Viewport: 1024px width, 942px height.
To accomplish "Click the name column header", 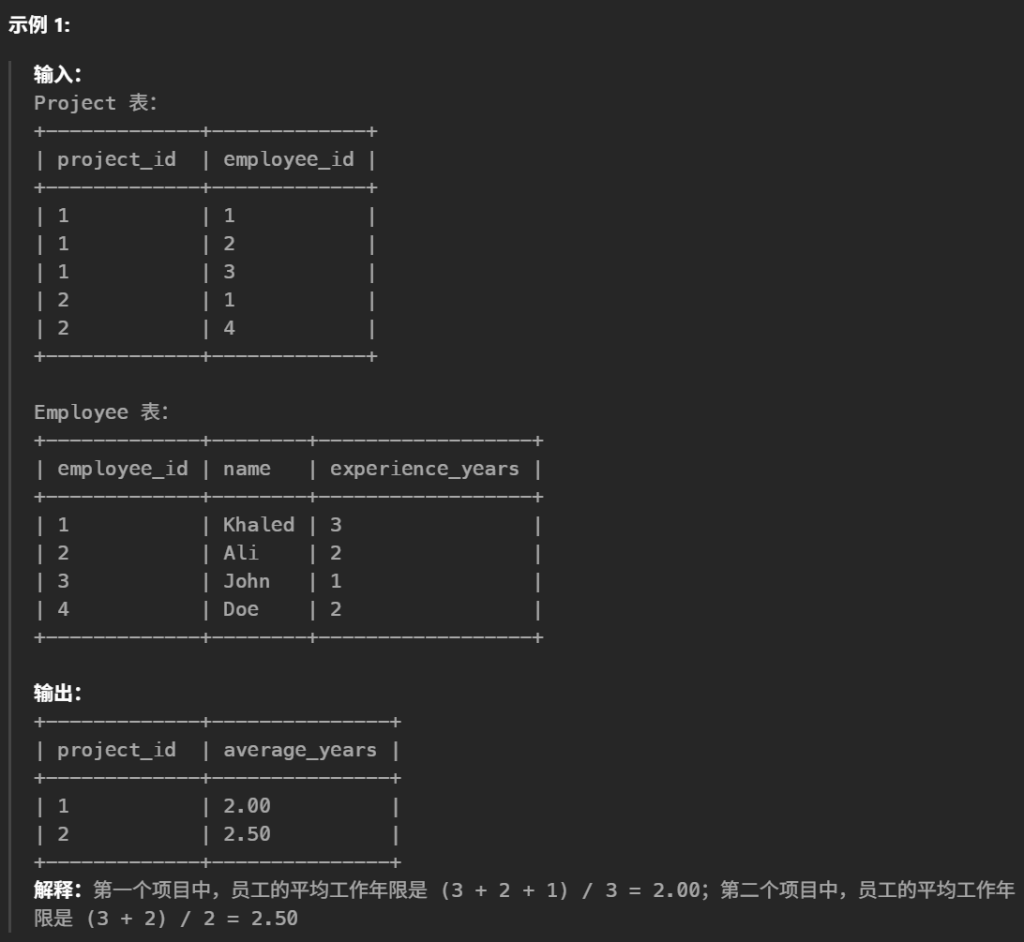I will click(x=246, y=469).
